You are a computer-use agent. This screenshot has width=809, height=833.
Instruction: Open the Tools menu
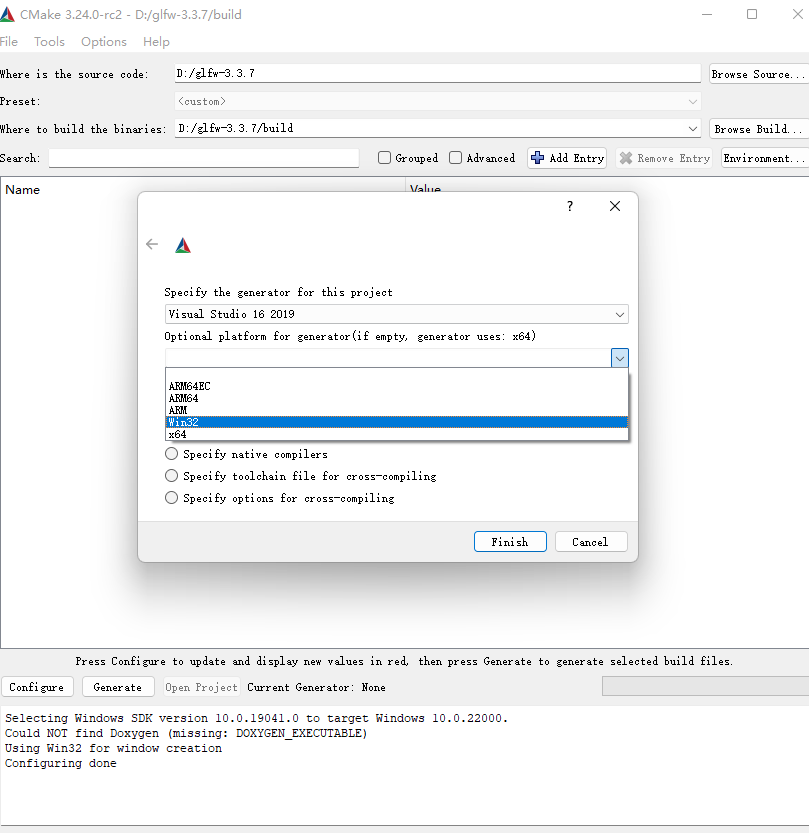pyautogui.click(x=49, y=41)
